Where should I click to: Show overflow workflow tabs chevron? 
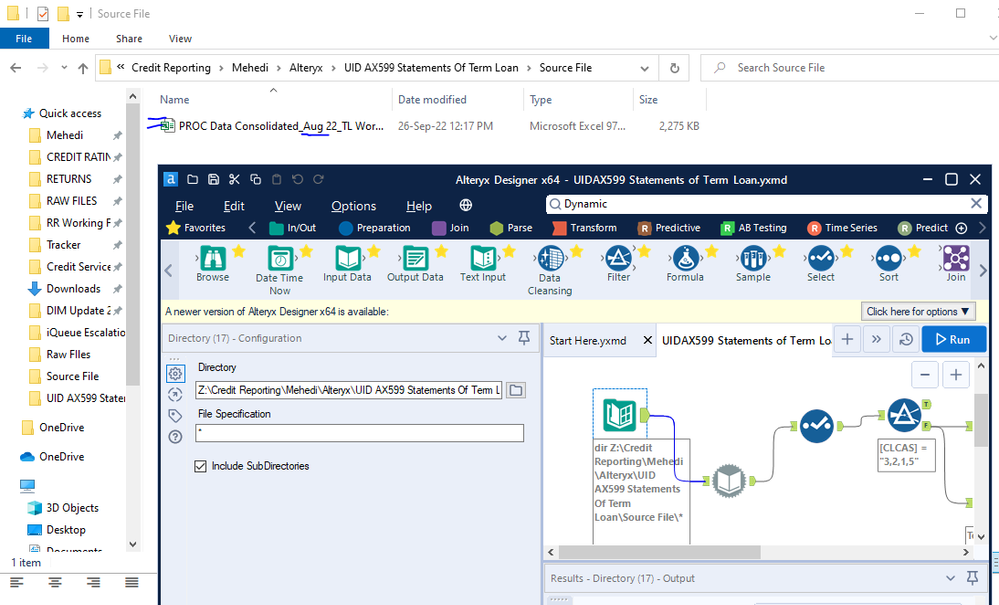[x=877, y=339]
